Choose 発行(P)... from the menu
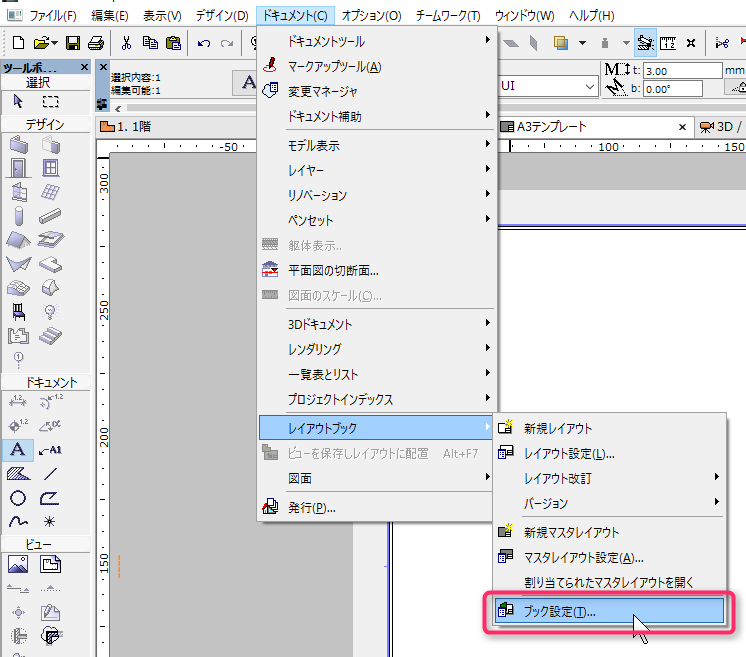Viewport: 746px width, 657px height. pos(376,508)
